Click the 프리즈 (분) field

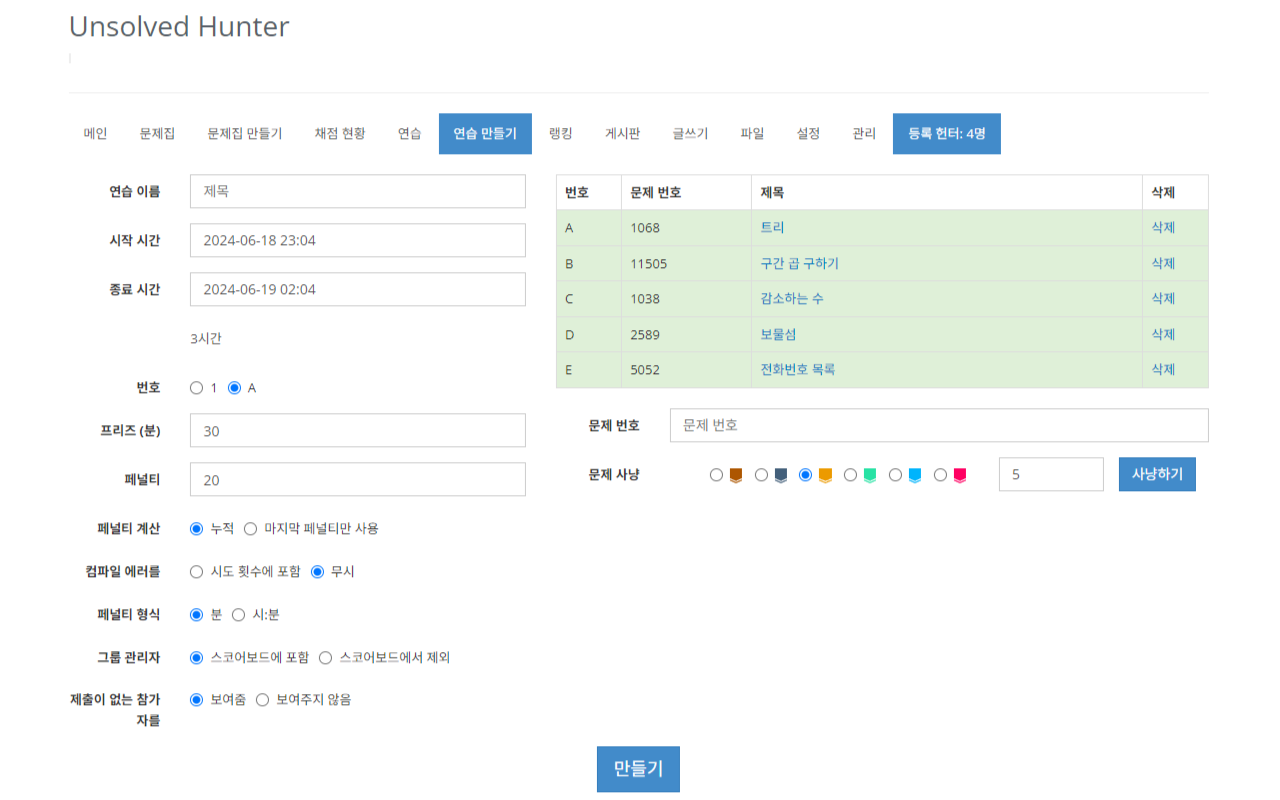[358, 431]
